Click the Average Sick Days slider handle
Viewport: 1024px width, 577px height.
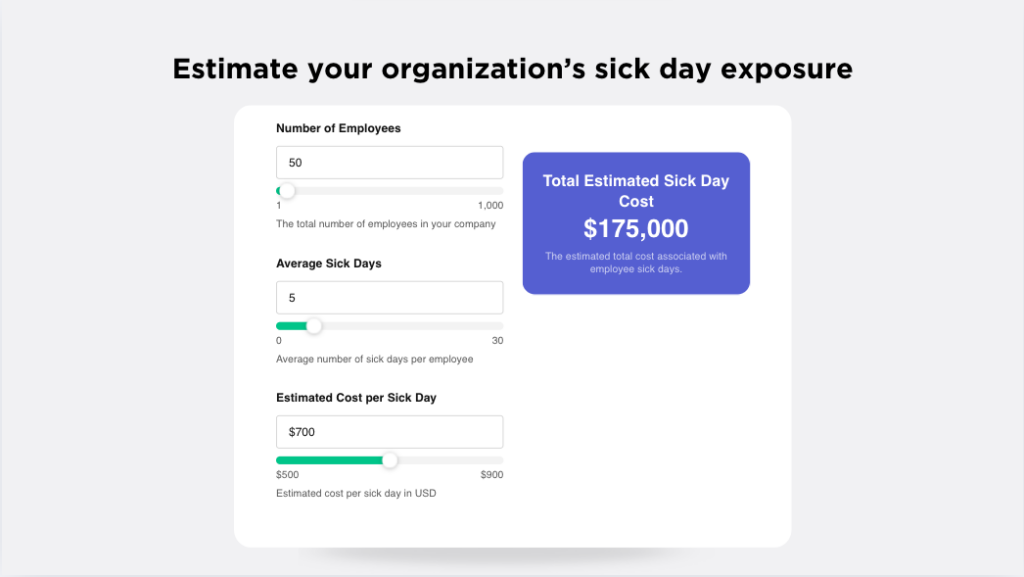[315, 325]
